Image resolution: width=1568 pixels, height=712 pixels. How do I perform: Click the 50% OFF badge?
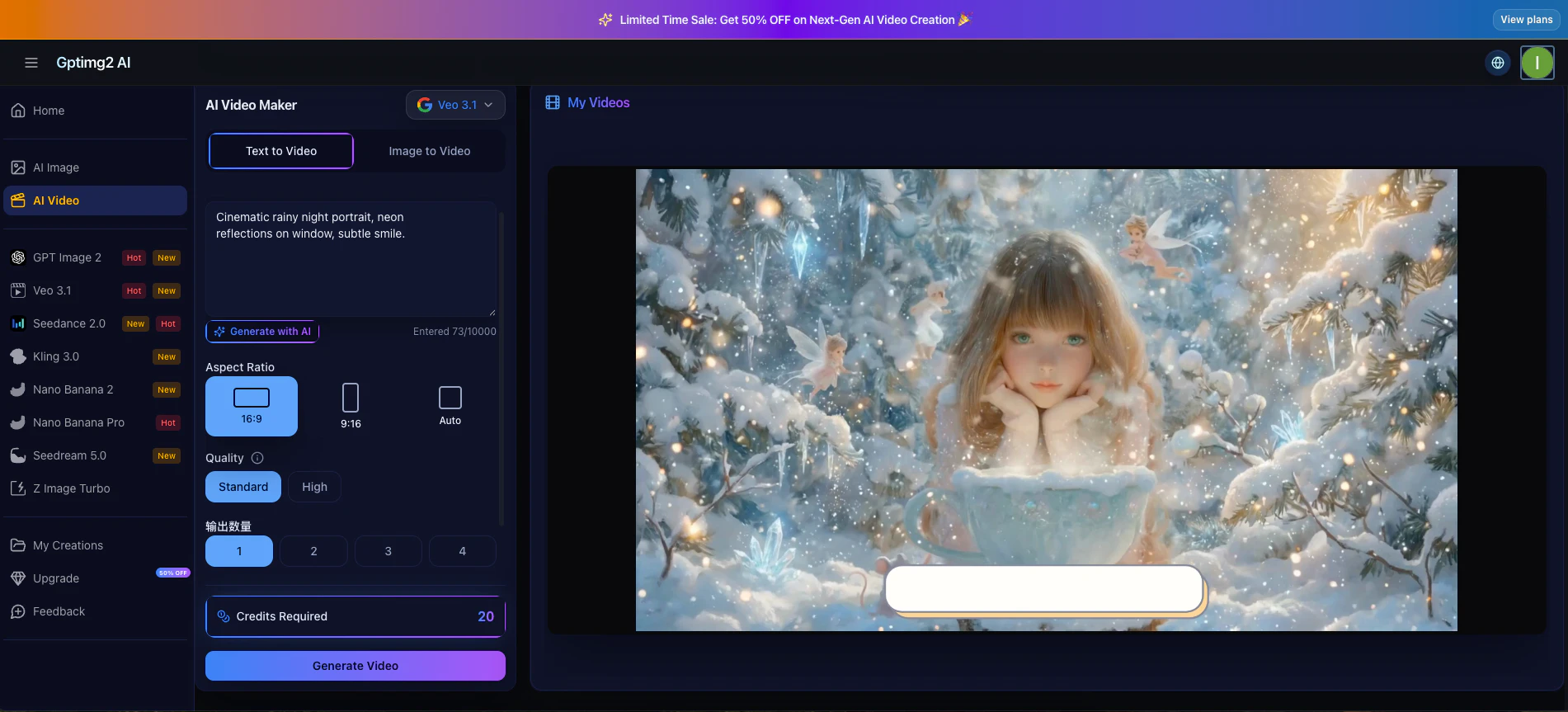[173, 573]
